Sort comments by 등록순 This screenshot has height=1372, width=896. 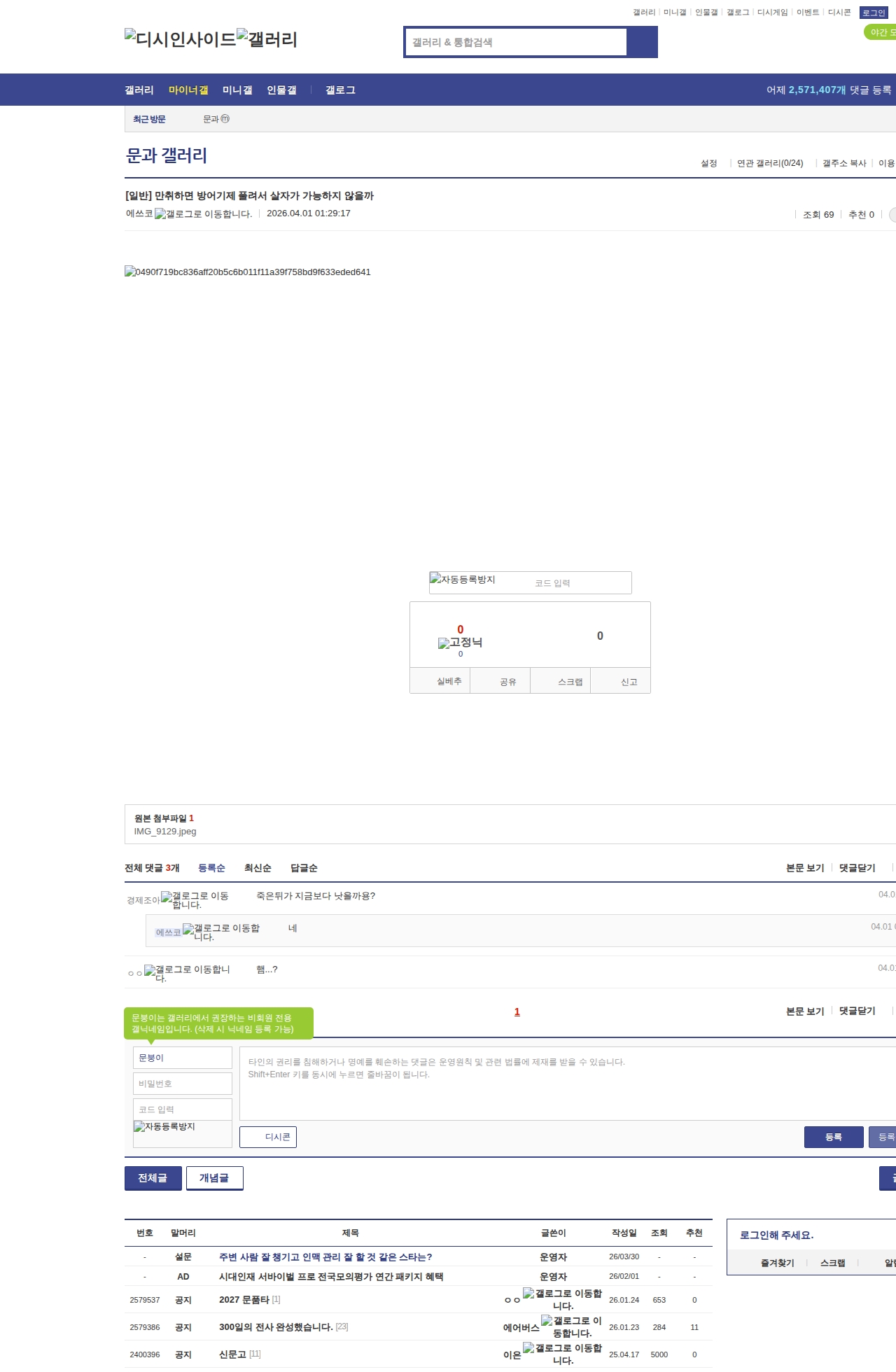tap(211, 868)
